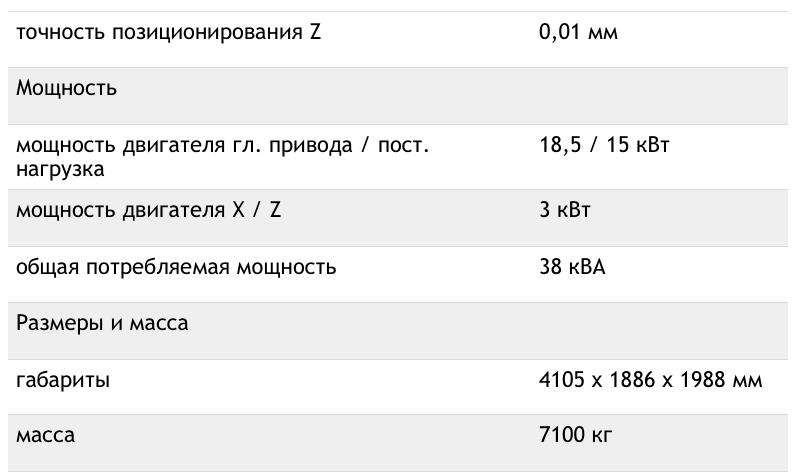Click the 'Мощность' section header

coord(66,88)
